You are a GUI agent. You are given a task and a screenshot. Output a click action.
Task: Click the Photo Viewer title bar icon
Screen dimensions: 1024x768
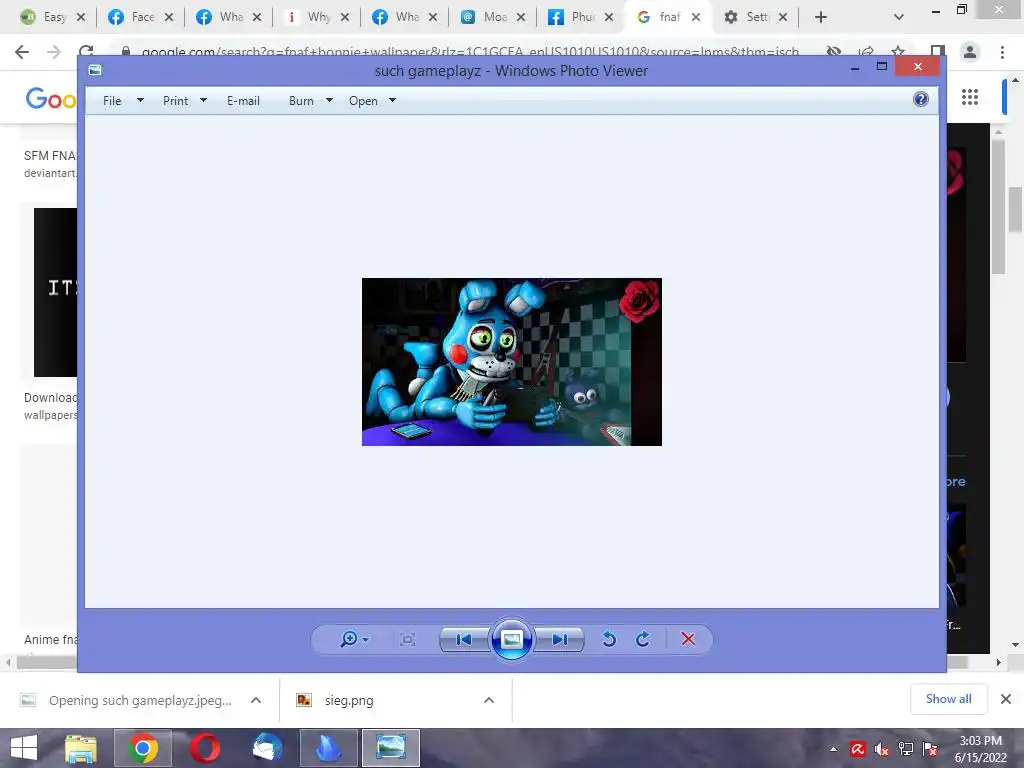coord(95,70)
